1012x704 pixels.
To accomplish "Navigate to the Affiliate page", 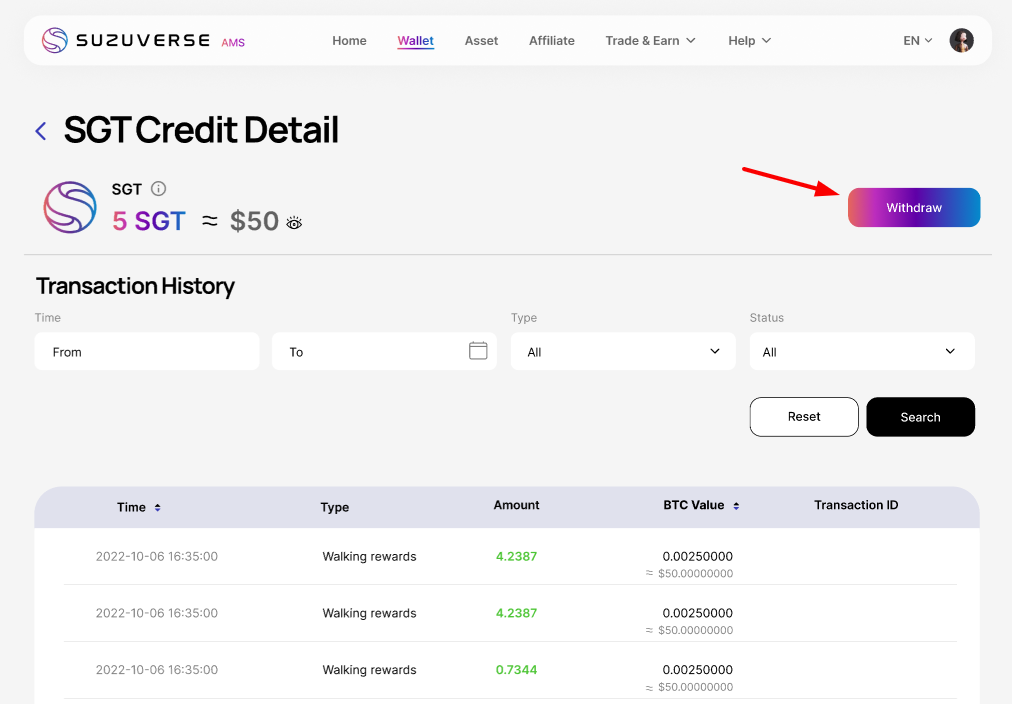I will tap(551, 41).
